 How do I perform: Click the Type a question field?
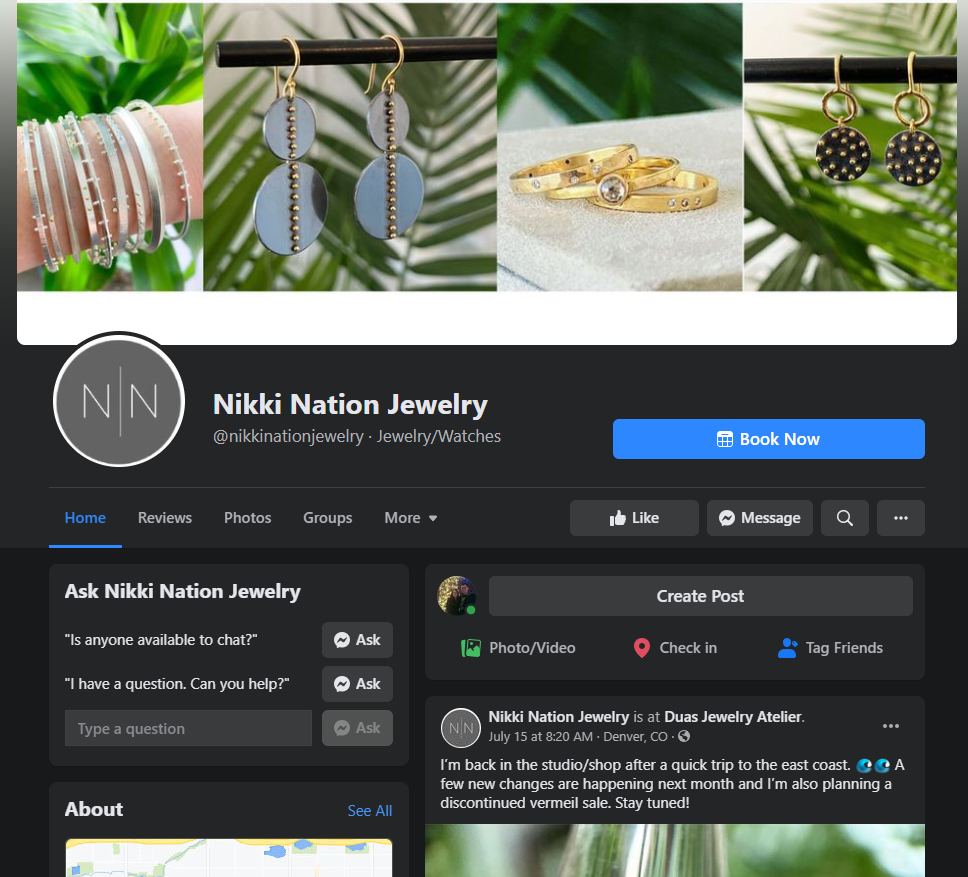[188, 728]
